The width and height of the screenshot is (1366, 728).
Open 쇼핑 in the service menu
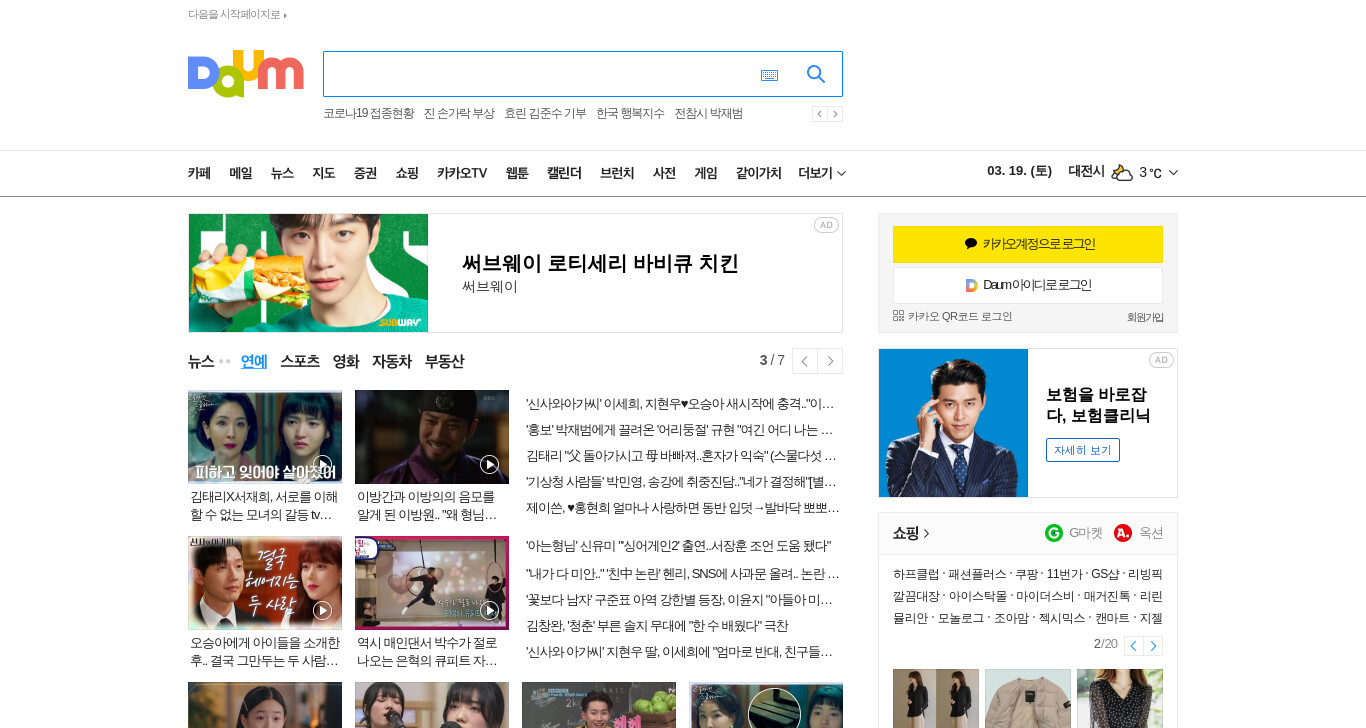pyautogui.click(x=407, y=173)
